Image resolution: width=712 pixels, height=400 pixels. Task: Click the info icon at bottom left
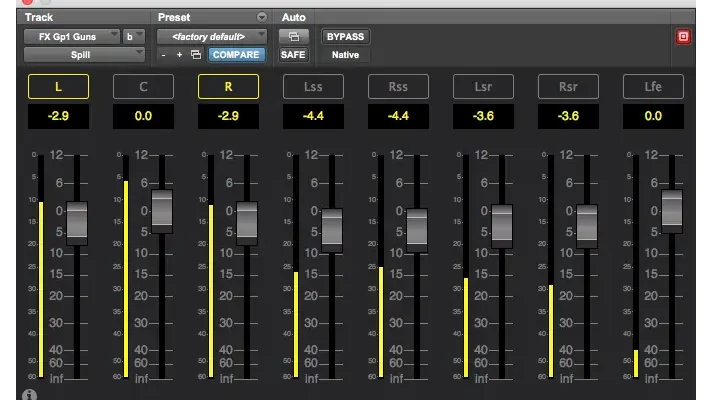pos(29,394)
